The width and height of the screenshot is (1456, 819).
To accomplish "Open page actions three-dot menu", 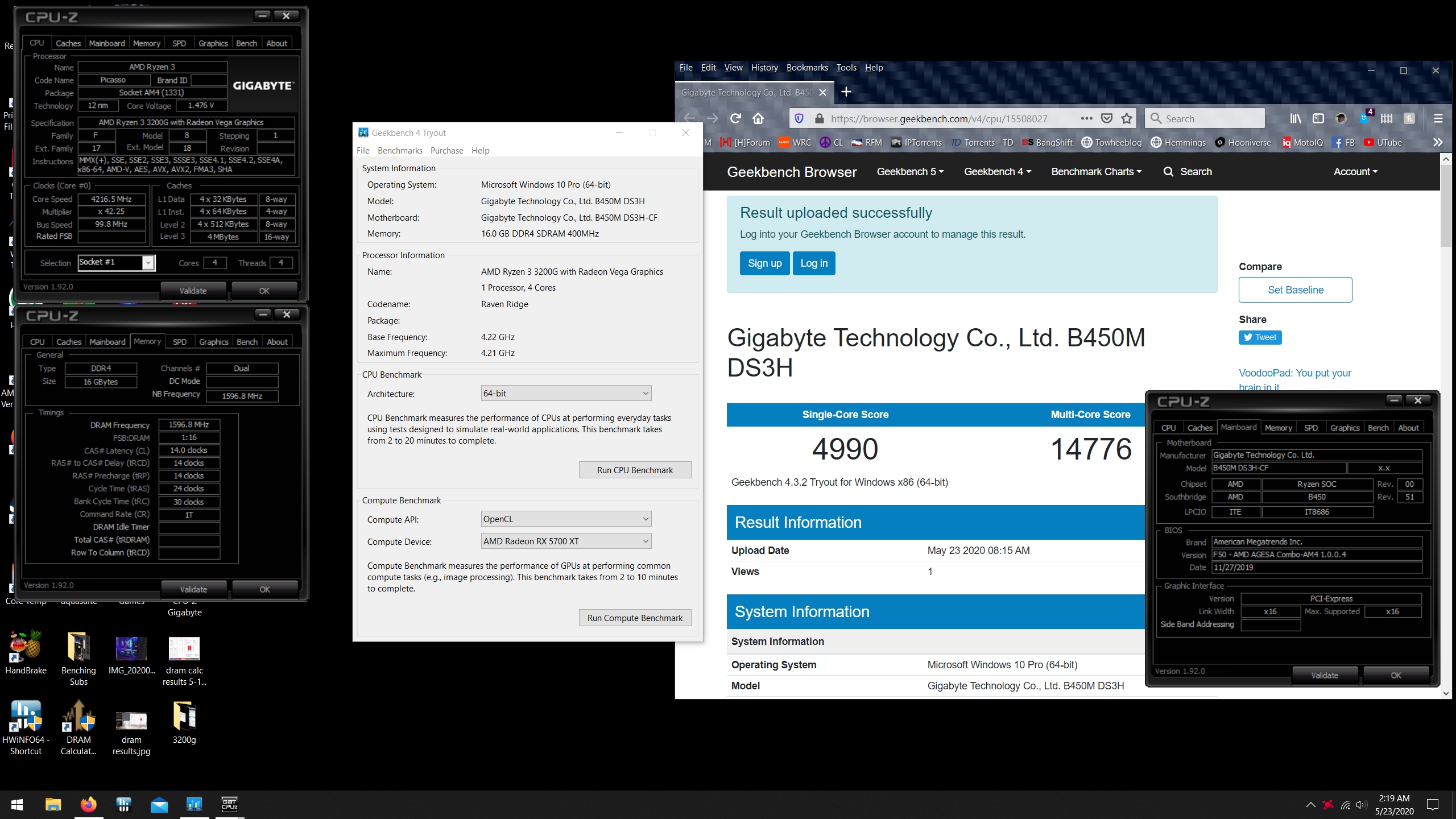I will (1086, 118).
